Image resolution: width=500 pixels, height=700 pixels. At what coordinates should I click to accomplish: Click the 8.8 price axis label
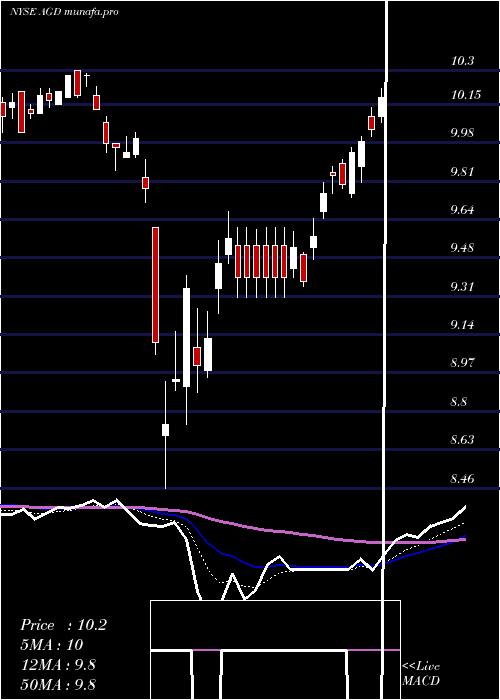pyautogui.click(x=459, y=401)
